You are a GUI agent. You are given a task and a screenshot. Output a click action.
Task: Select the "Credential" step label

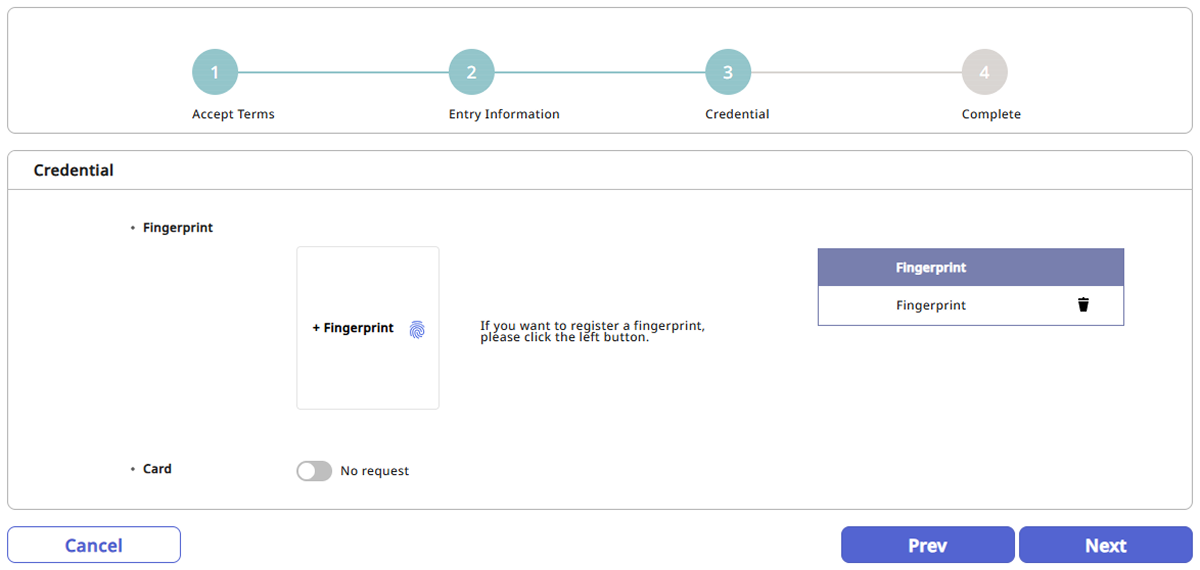click(x=737, y=114)
